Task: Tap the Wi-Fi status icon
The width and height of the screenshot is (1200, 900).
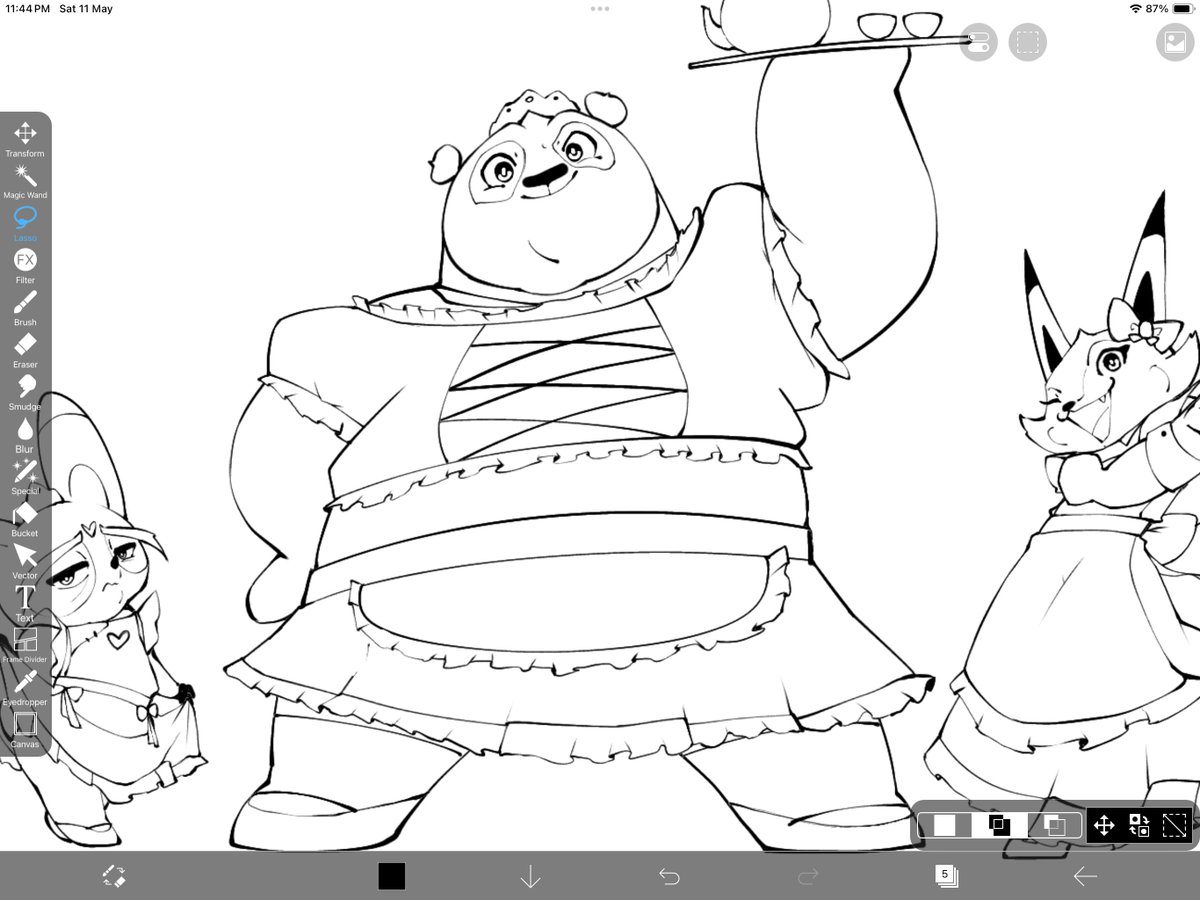Action: (1135, 9)
